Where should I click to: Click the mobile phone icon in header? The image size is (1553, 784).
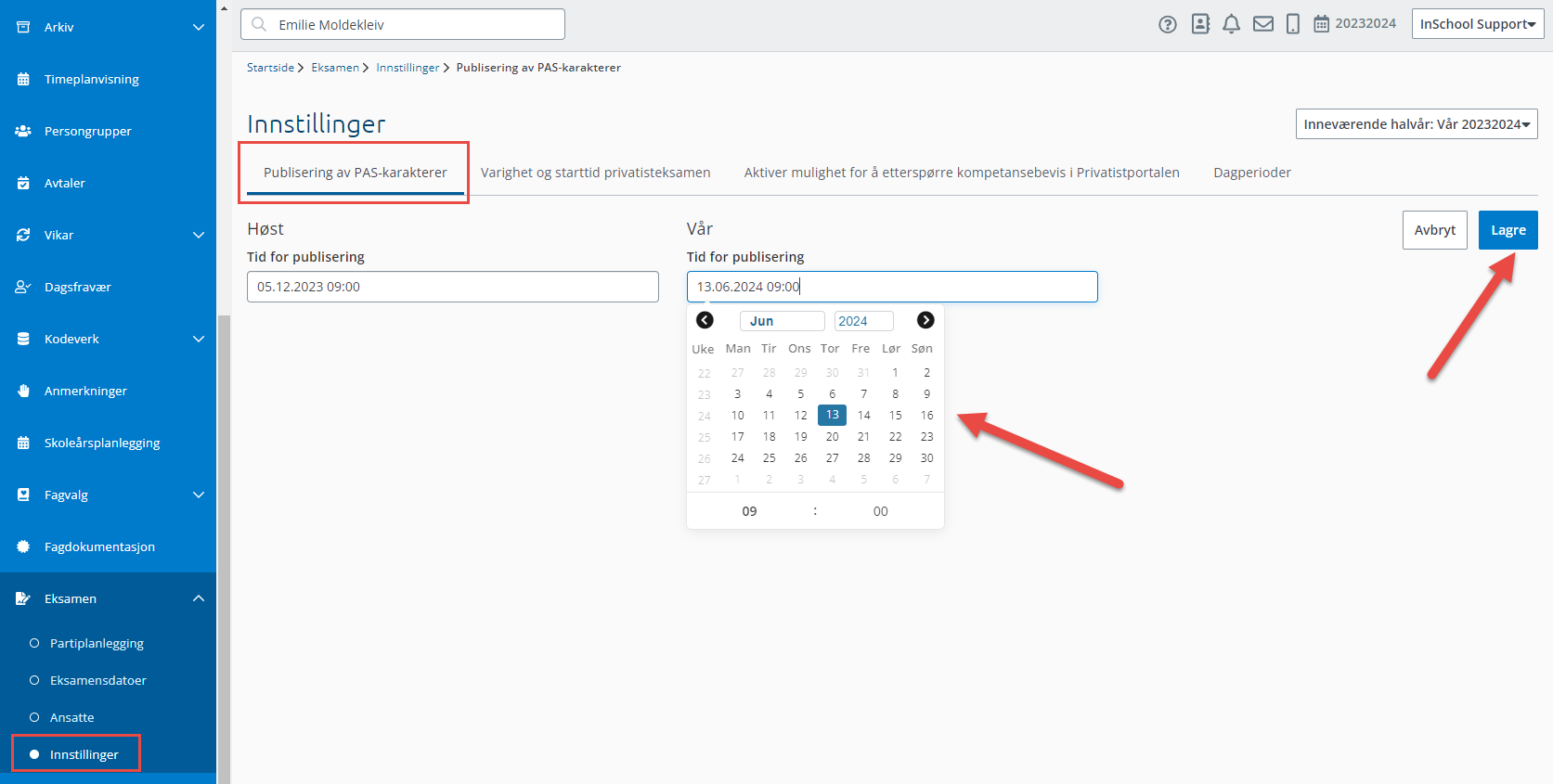click(x=1292, y=24)
